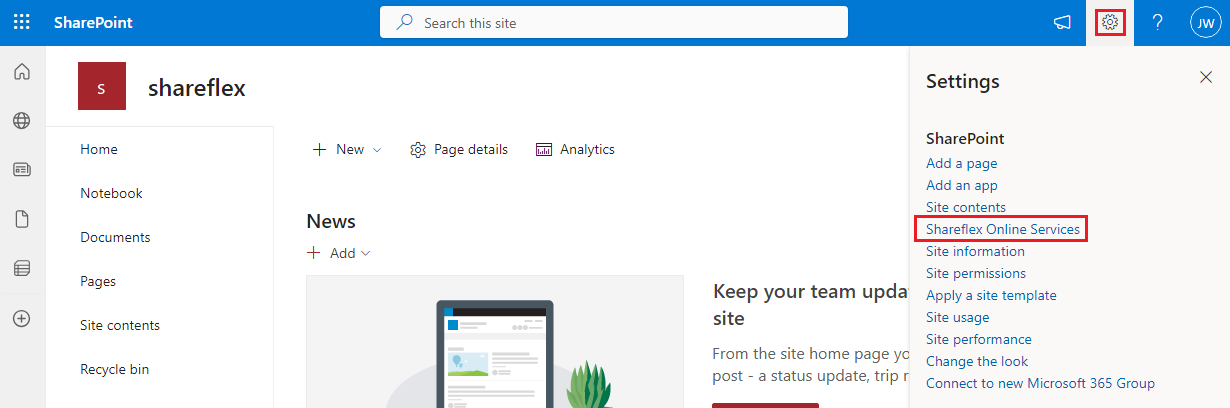Open Analytics in the command bar

click(x=575, y=149)
